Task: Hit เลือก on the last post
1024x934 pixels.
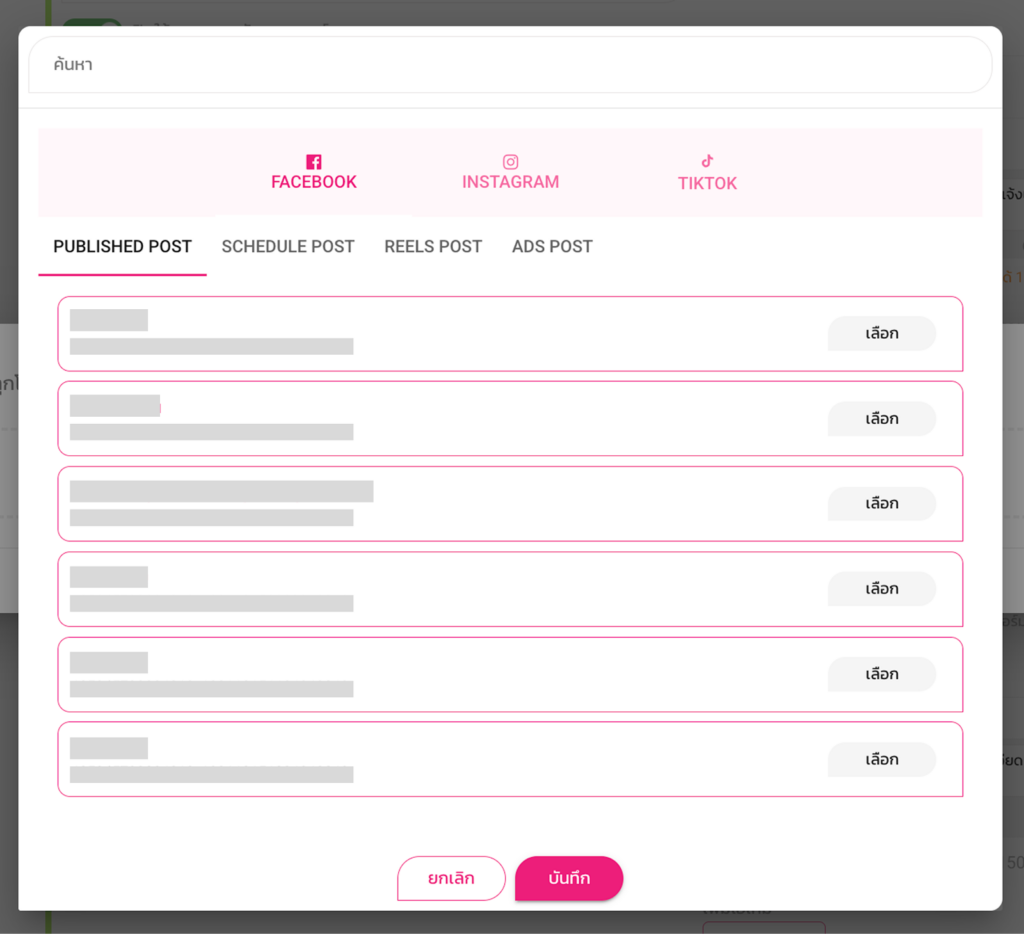Action: (881, 760)
